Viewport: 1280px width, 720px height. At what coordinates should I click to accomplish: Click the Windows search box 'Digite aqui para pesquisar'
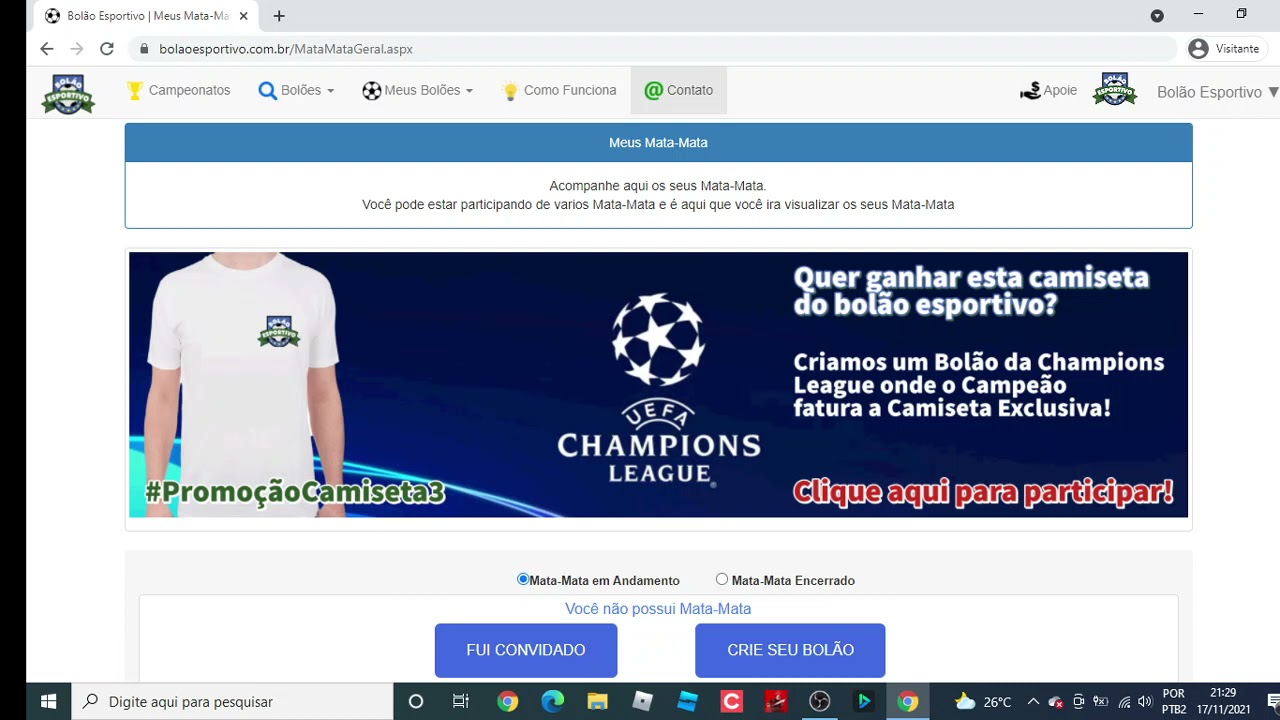coord(232,702)
